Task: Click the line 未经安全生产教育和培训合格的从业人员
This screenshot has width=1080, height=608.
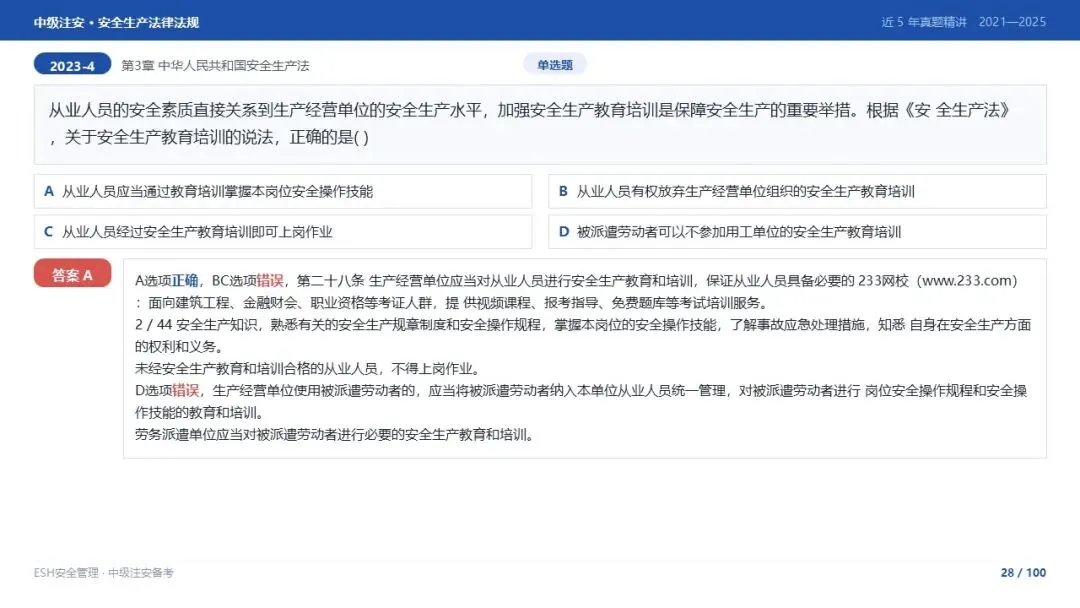Action: coord(309,368)
